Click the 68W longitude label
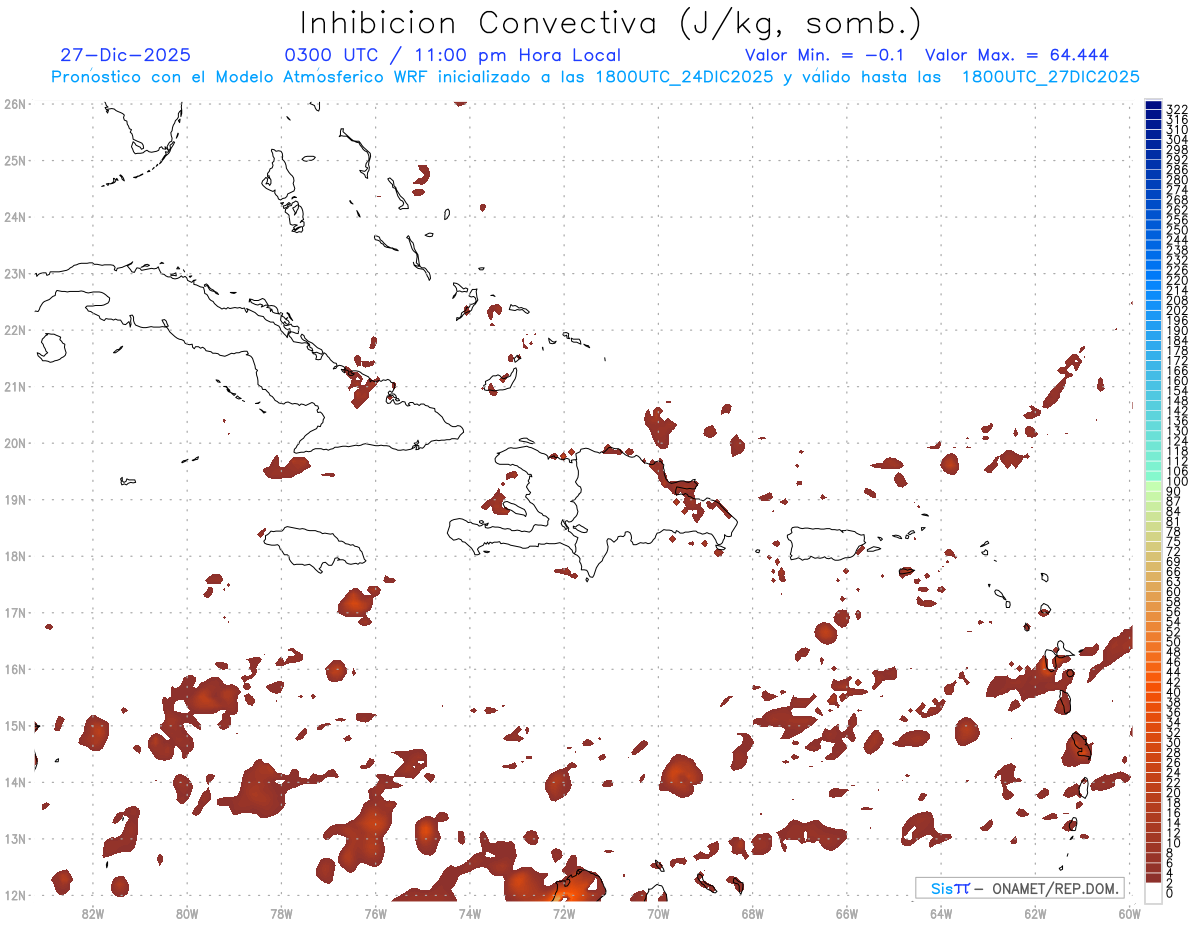Screen dimensions: 1200x927 (752, 912)
